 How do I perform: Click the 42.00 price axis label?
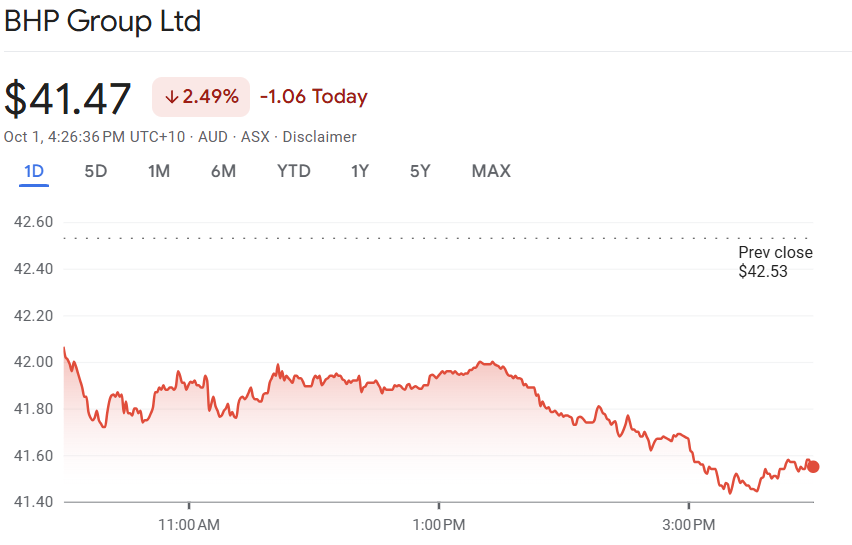pos(32,362)
